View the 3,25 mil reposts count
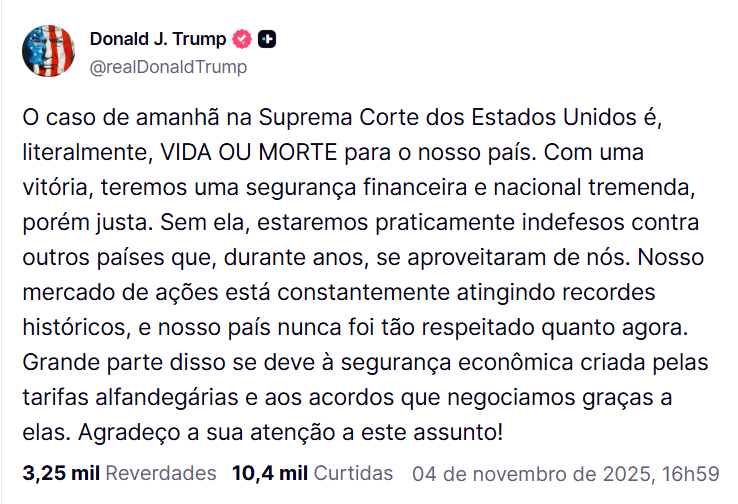Image resolution: width=738 pixels, height=504 pixels. 61,472
